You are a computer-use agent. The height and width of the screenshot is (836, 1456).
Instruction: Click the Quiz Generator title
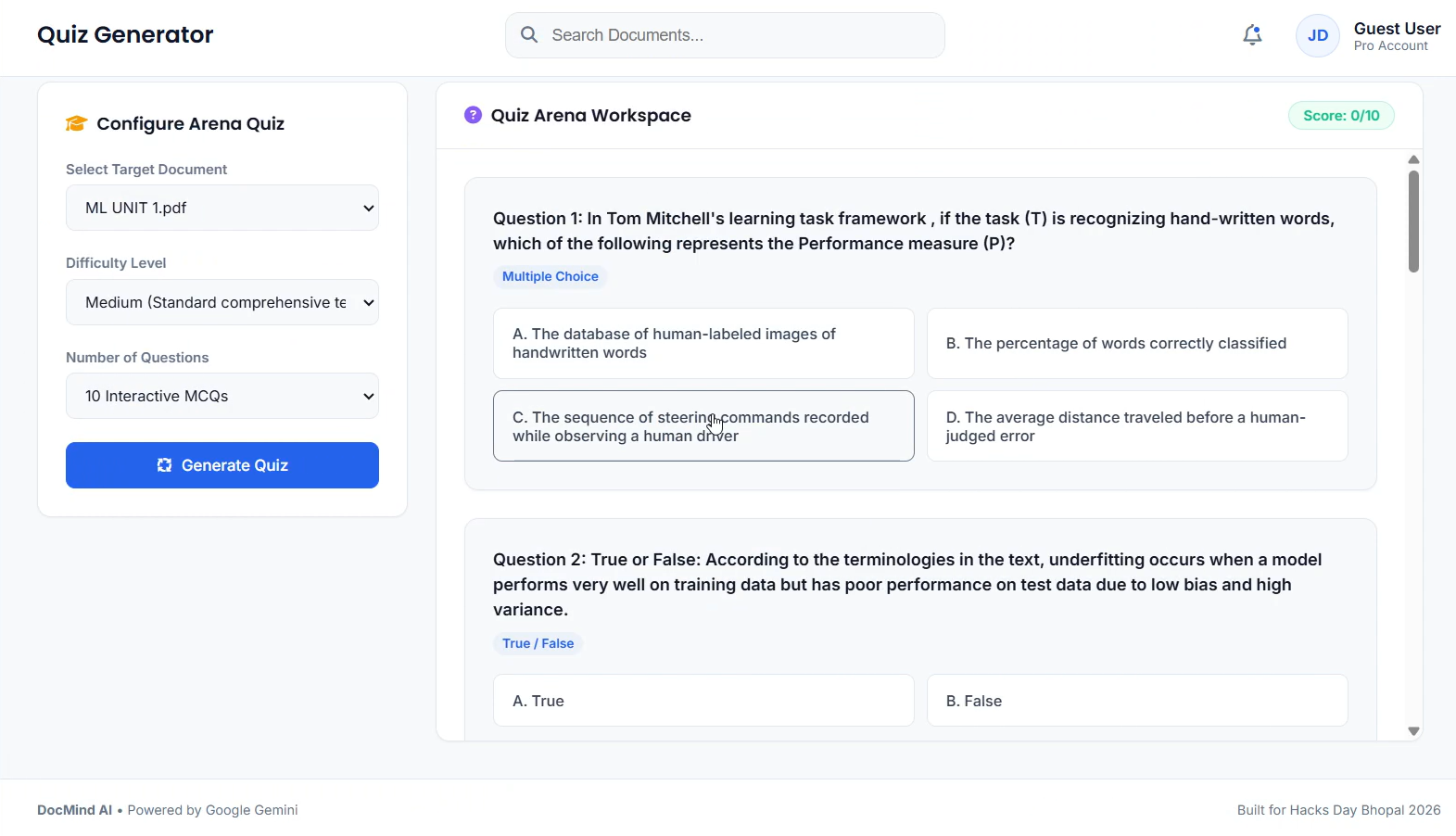click(125, 35)
